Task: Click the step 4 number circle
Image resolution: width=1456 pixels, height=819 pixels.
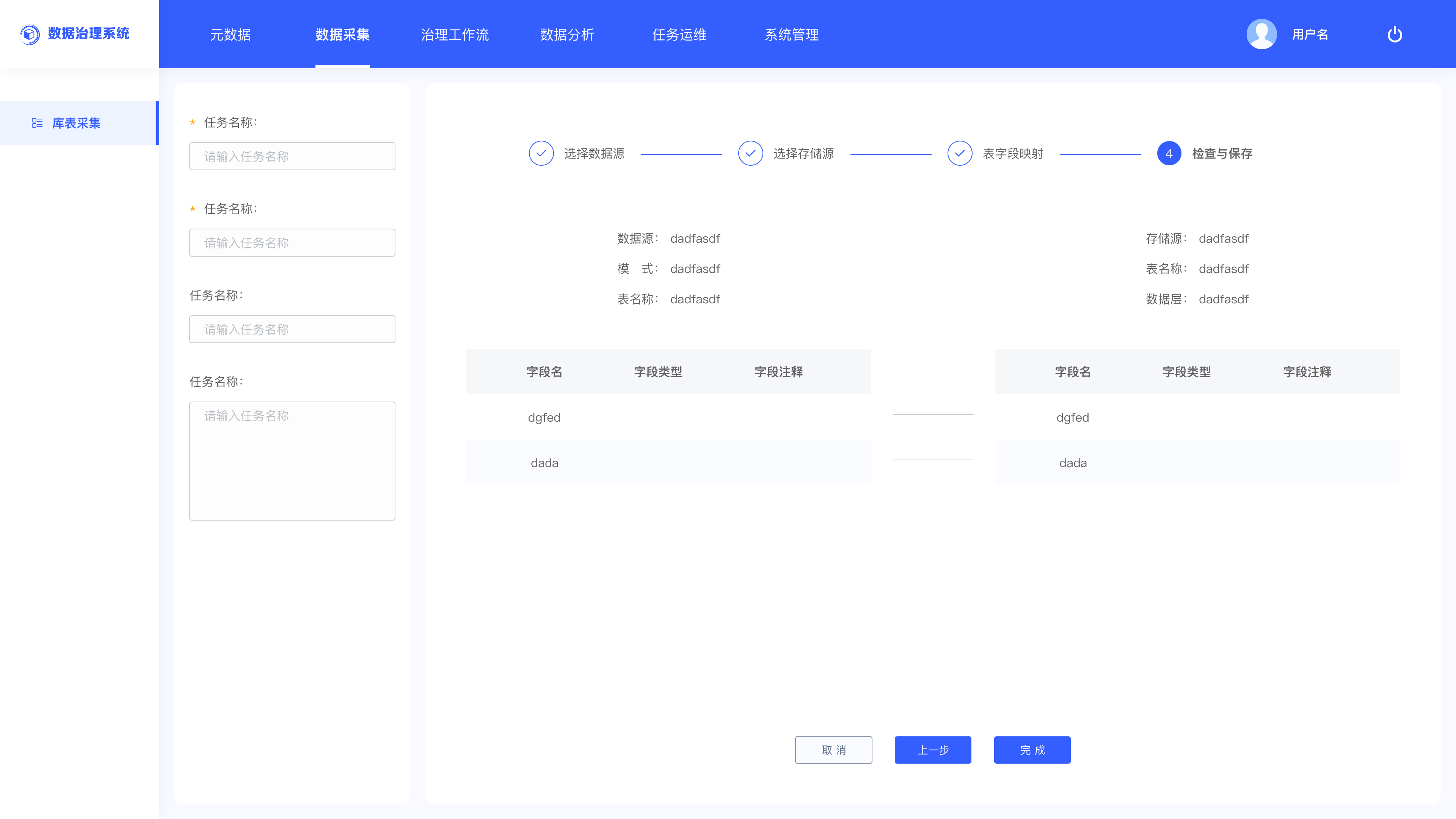Action: pos(1169,153)
